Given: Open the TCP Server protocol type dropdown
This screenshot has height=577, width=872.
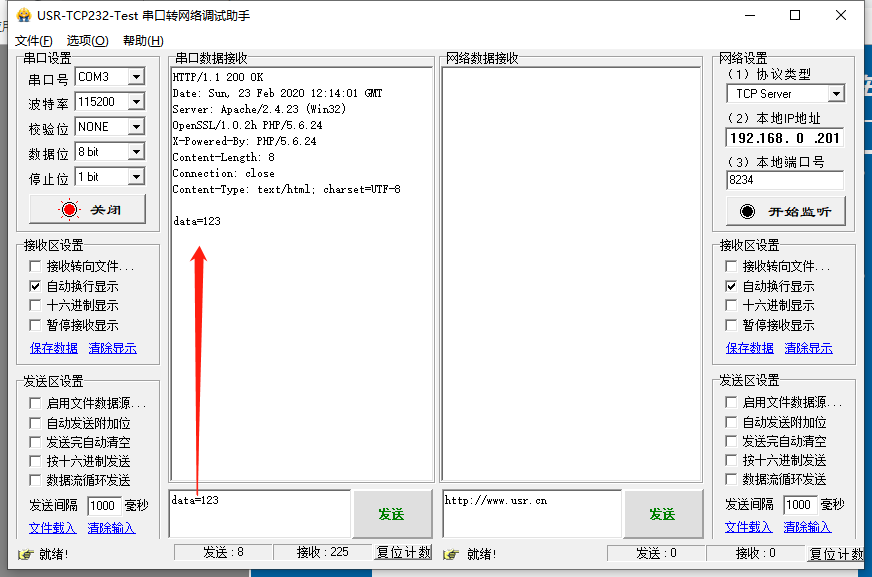Looking at the screenshot, I should click(836, 94).
